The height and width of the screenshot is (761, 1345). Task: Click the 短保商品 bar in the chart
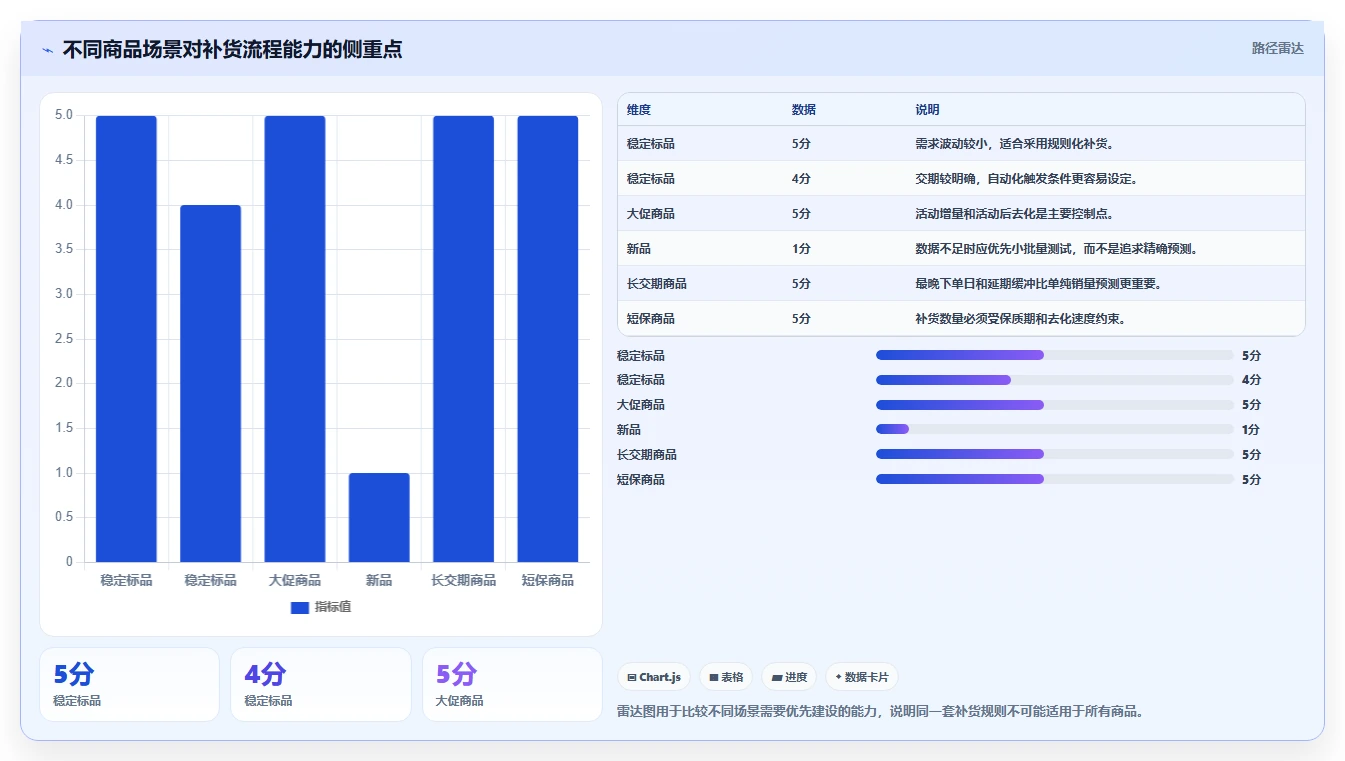(548, 339)
